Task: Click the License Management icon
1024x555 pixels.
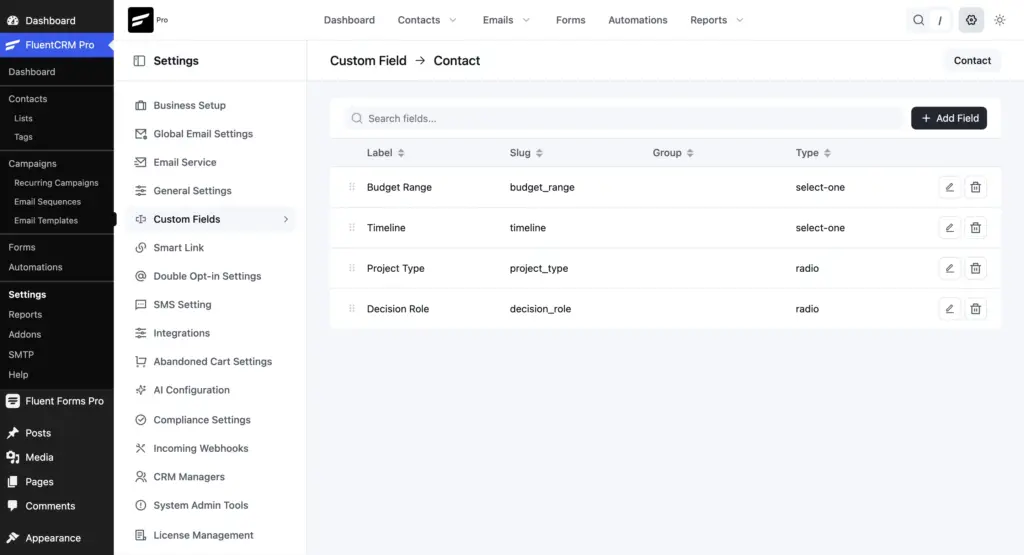Action: pos(140,535)
